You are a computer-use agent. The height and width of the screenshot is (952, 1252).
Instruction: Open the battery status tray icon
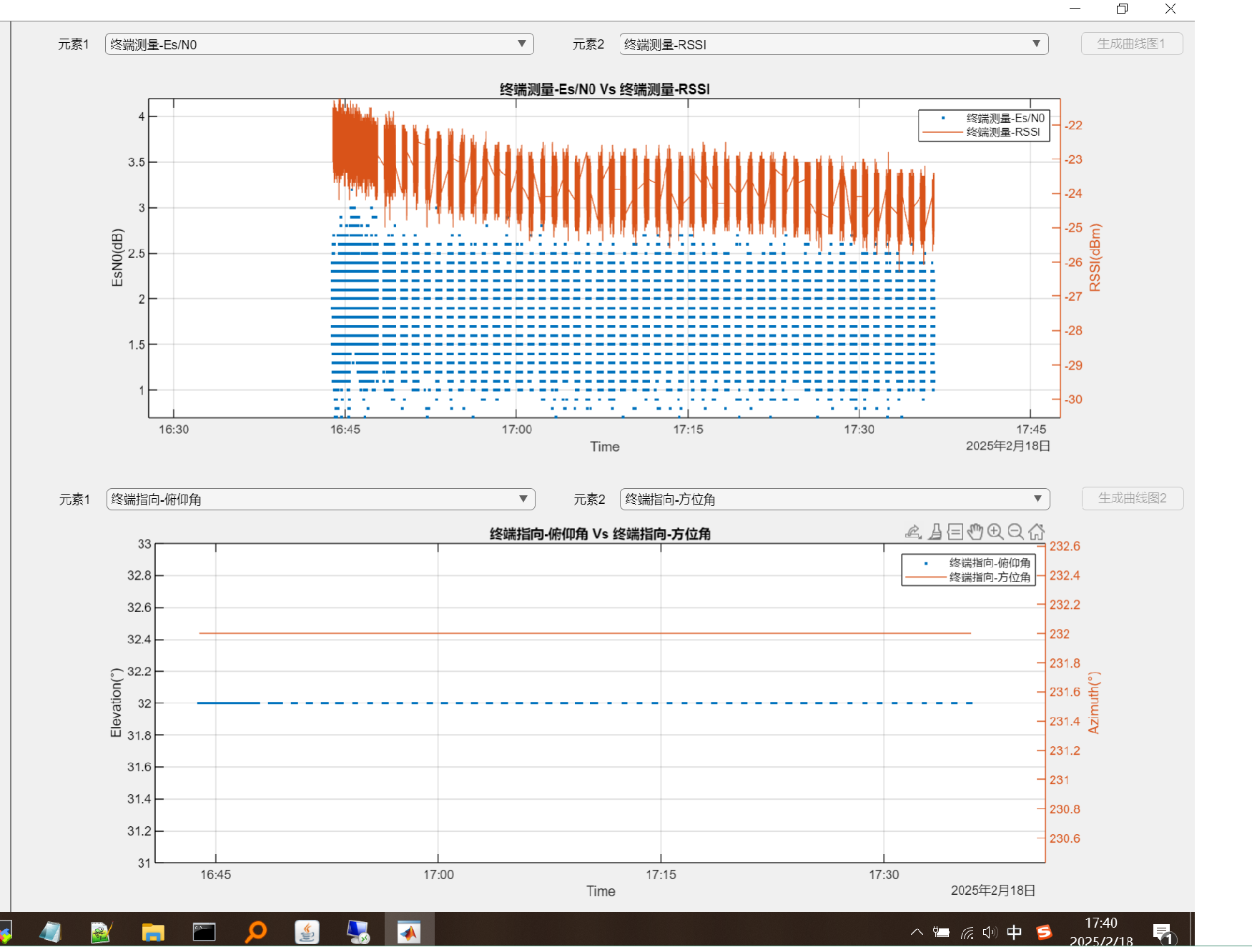[x=942, y=932]
